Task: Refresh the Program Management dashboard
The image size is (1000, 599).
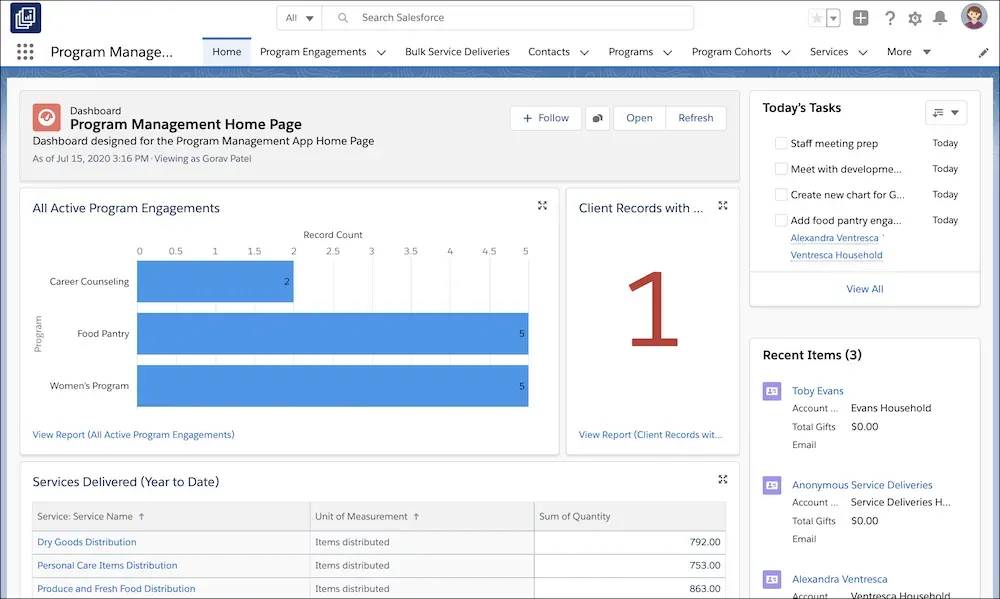Action: [x=695, y=117]
